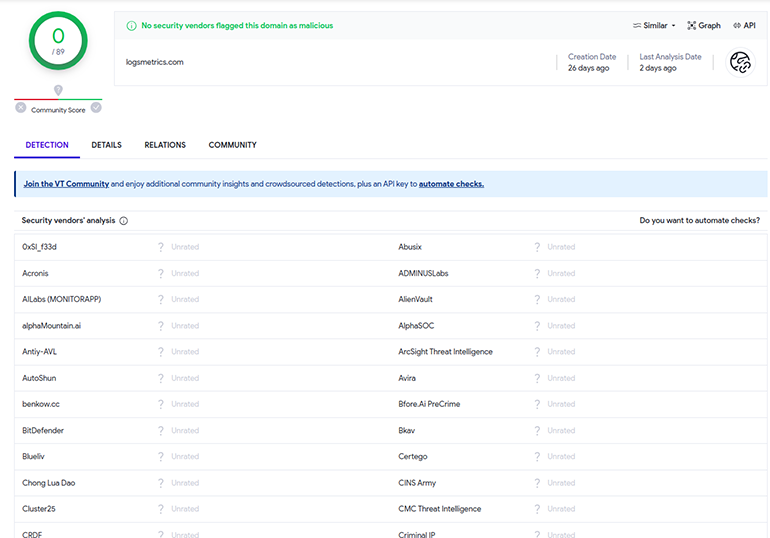
Task: Click the domain globe icon at right
Action: point(740,63)
